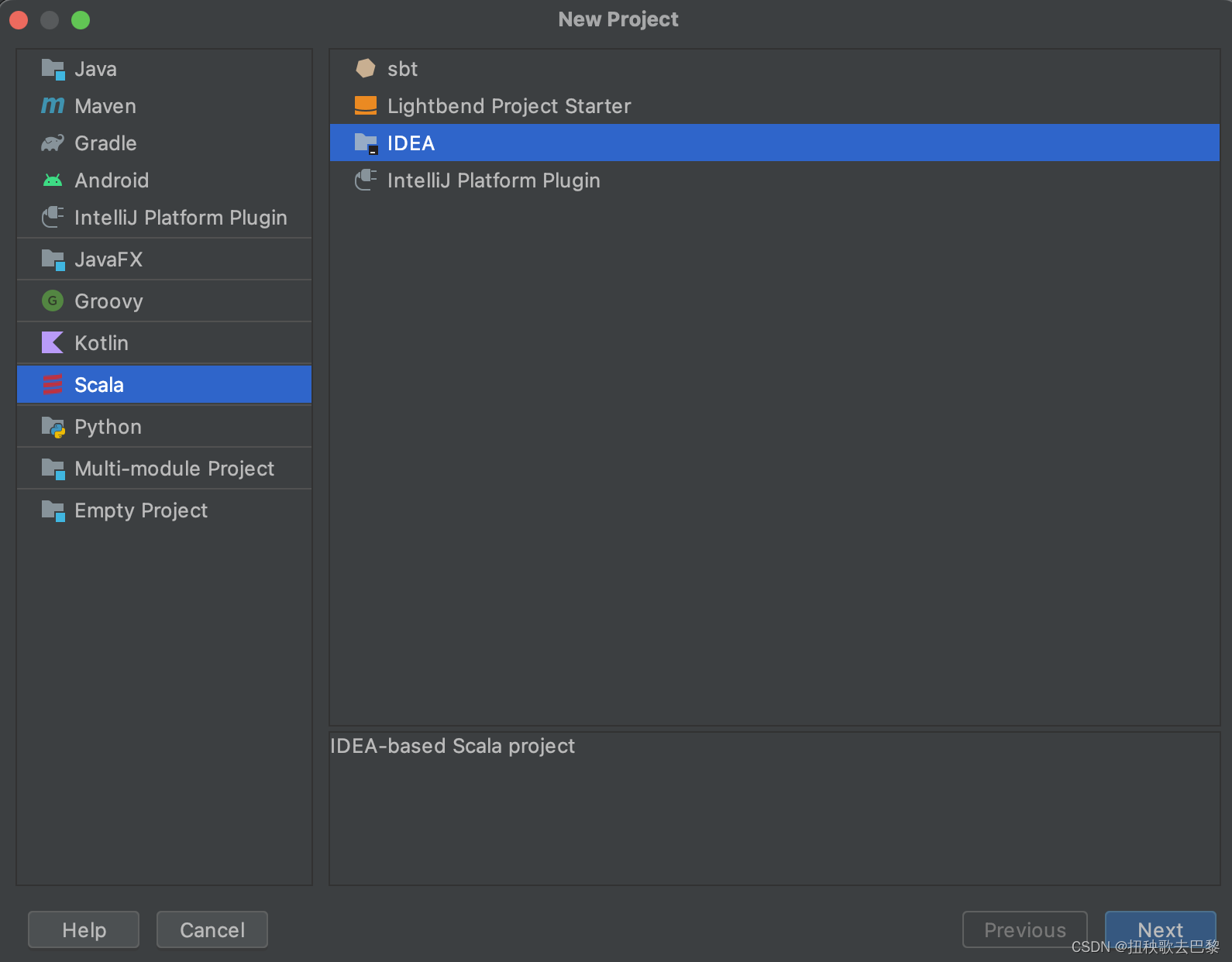
Task: Click the Gradle elephant icon
Action: pyautogui.click(x=53, y=143)
